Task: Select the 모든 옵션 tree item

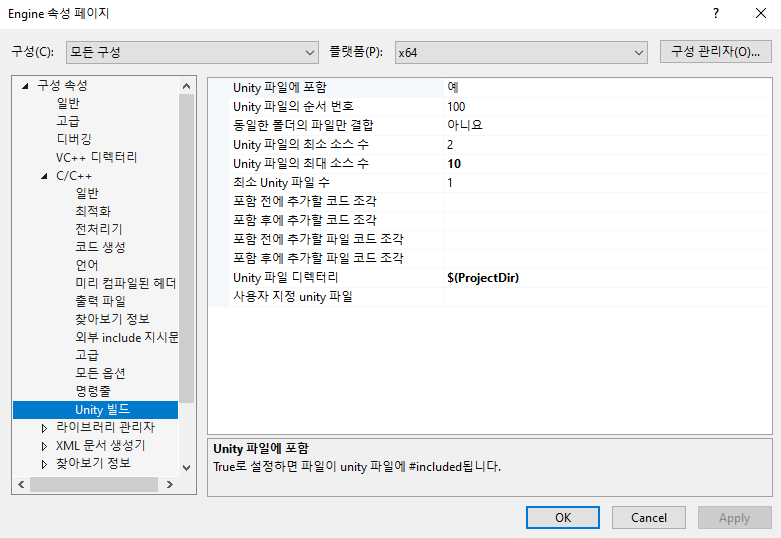Action: [x=100, y=373]
